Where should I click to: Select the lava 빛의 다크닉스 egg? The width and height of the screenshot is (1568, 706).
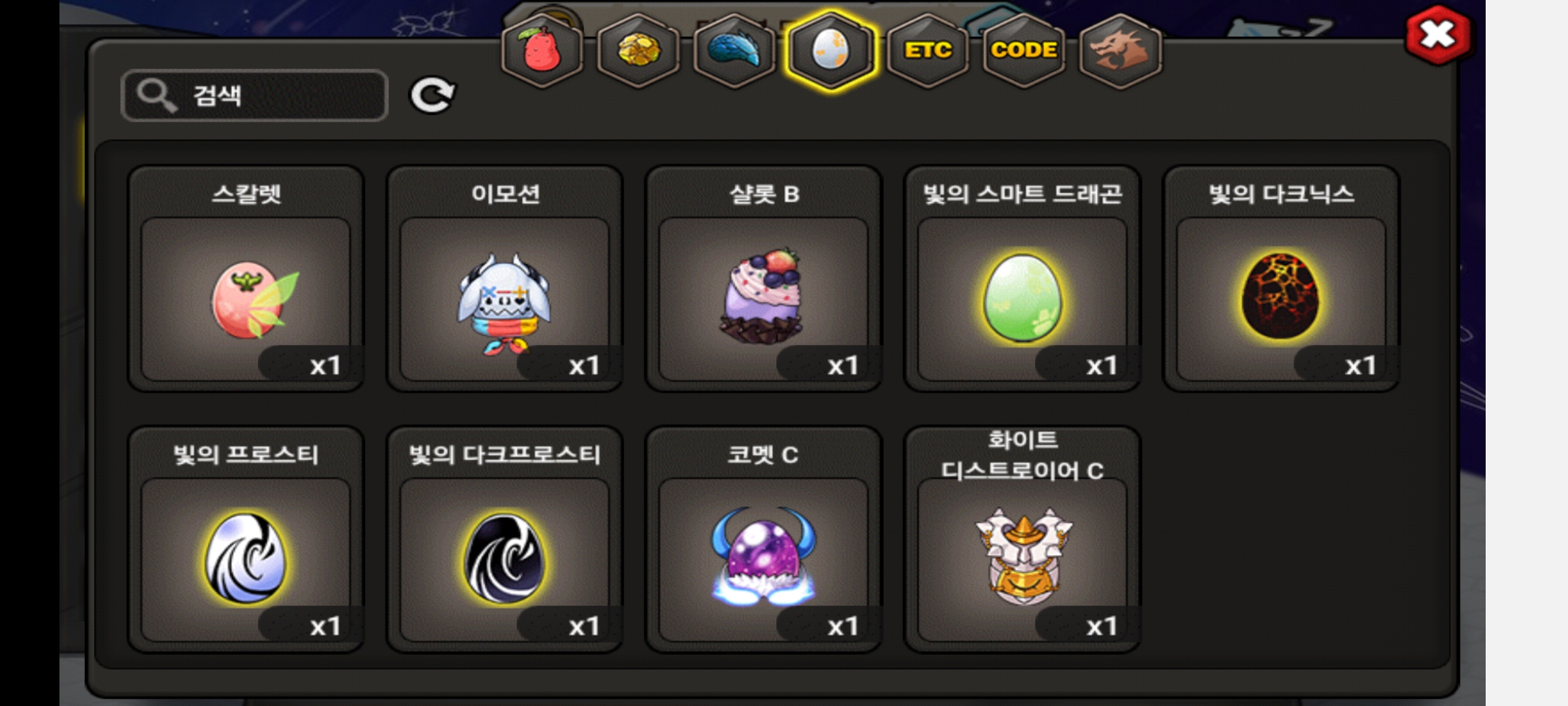pos(1281,279)
